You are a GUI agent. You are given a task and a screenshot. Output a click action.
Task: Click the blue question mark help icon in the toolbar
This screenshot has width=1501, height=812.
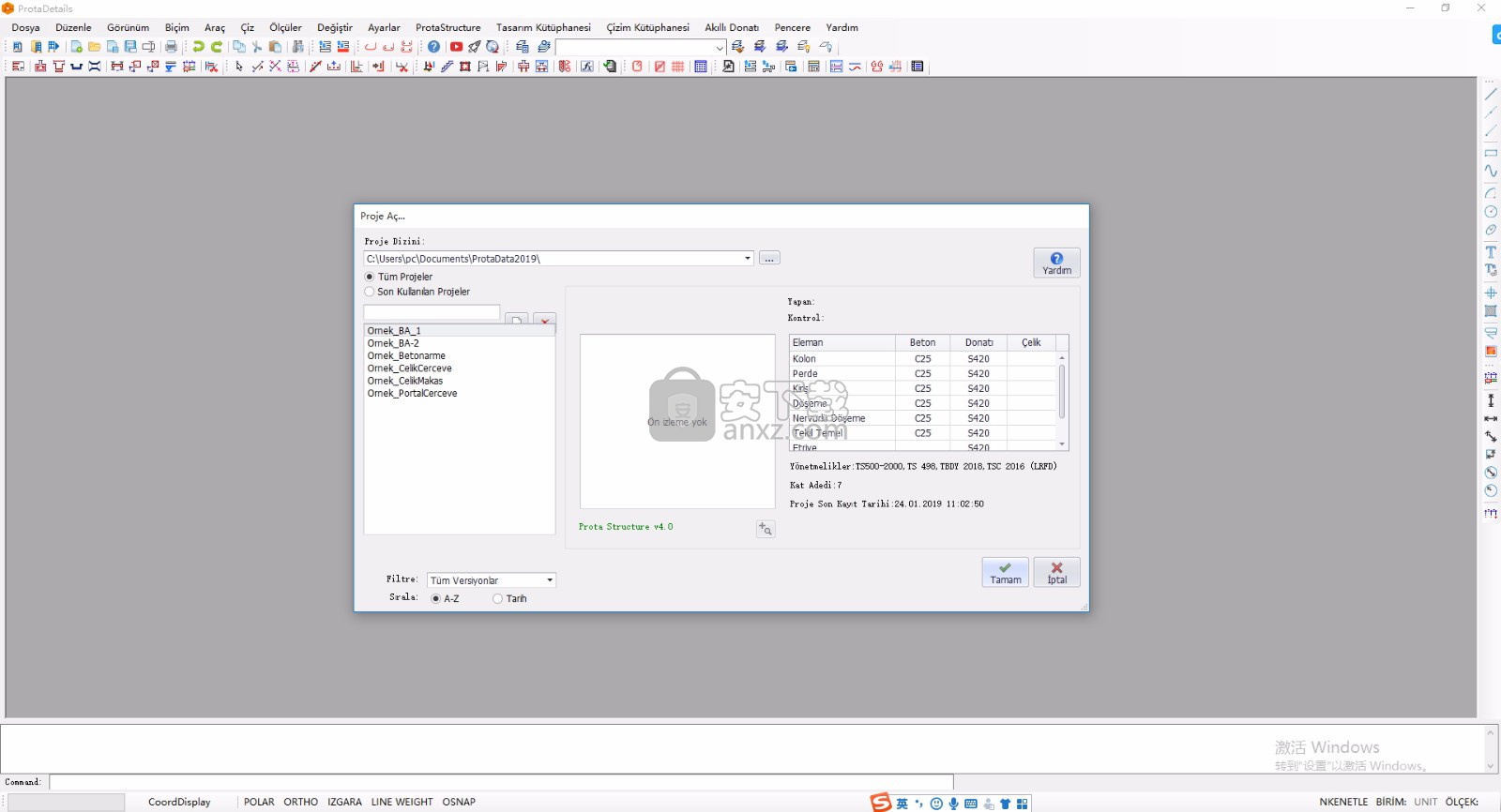pos(433,47)
